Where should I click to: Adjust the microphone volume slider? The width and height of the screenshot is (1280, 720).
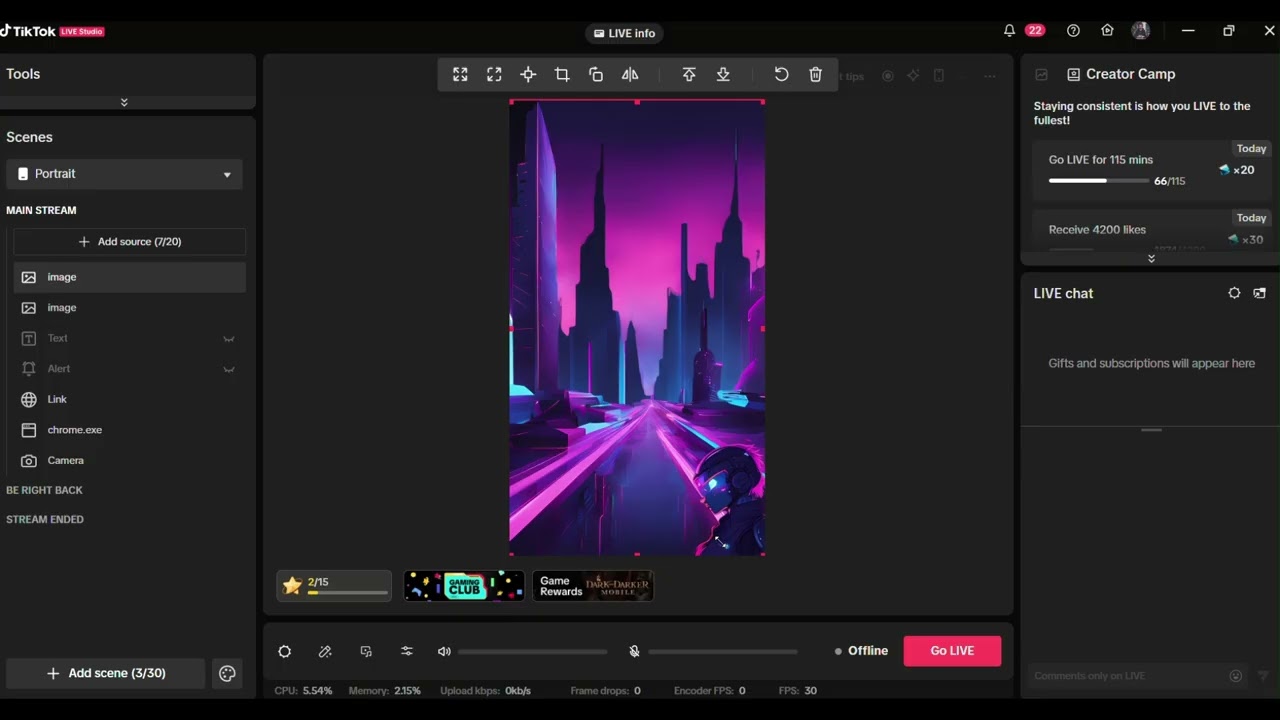coord(723,652)
